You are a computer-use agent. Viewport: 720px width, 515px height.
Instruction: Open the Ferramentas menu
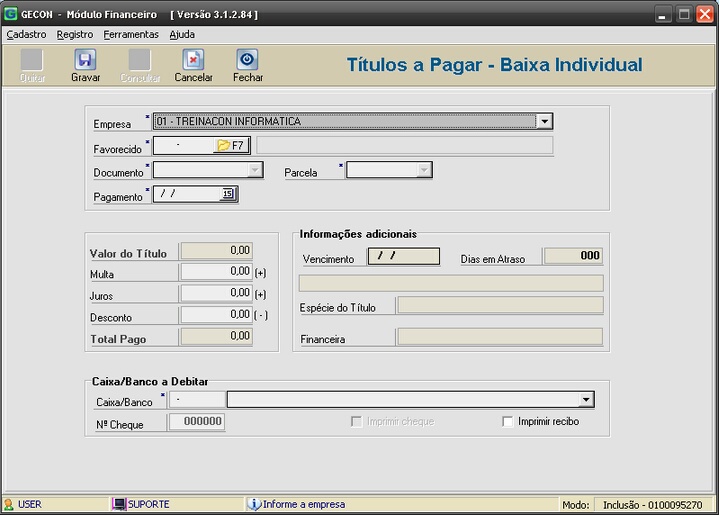(x=130, y=34)
